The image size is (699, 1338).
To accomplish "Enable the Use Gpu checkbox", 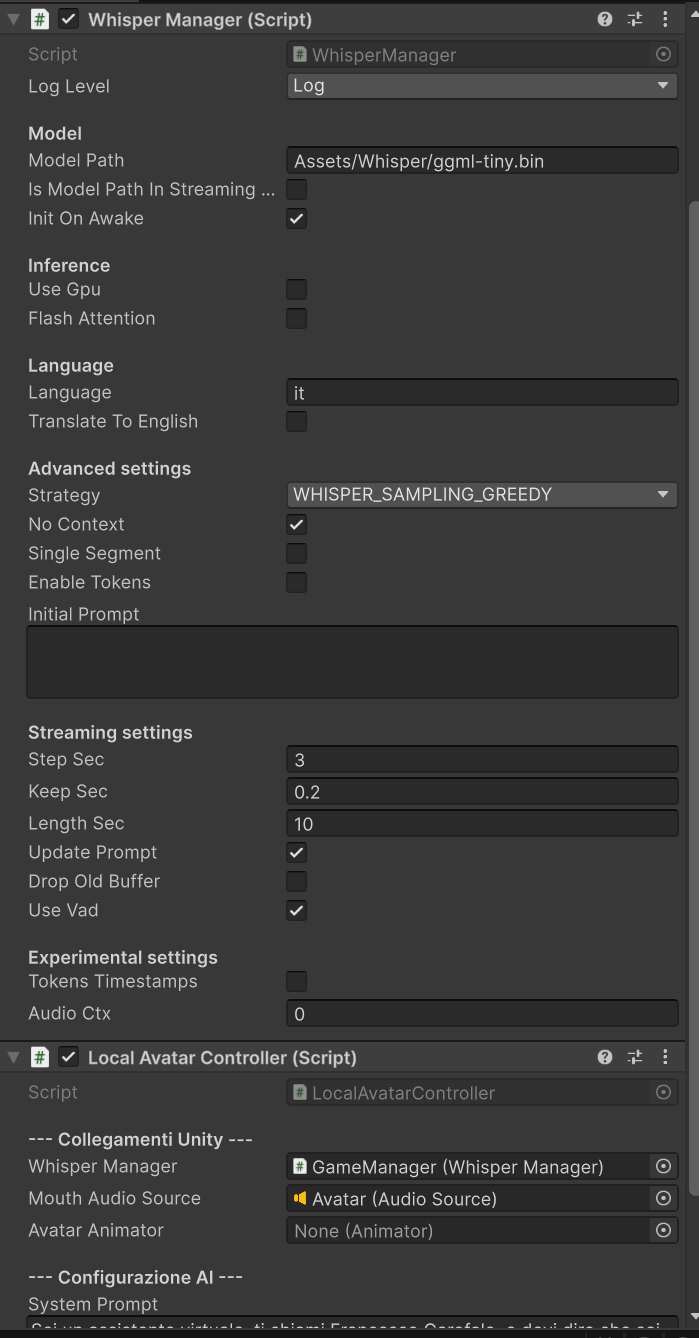I will 297,290.
